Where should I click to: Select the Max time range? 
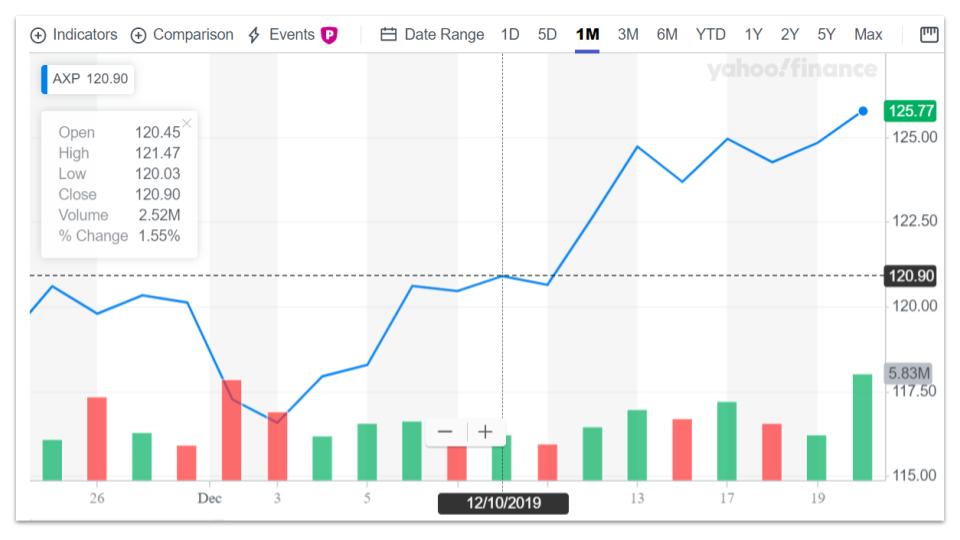(868, 35)
